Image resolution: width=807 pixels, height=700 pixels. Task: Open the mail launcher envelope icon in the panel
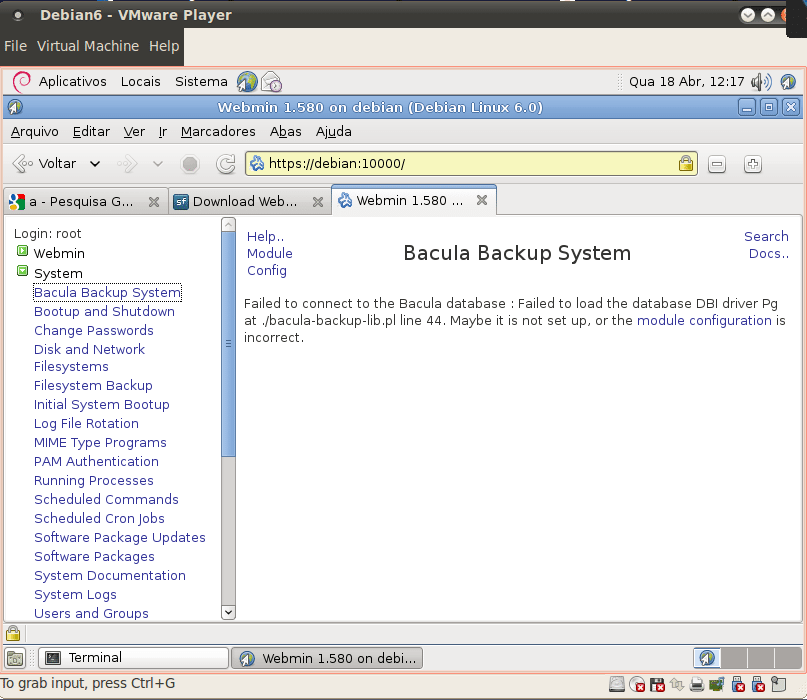click(272, 82)
